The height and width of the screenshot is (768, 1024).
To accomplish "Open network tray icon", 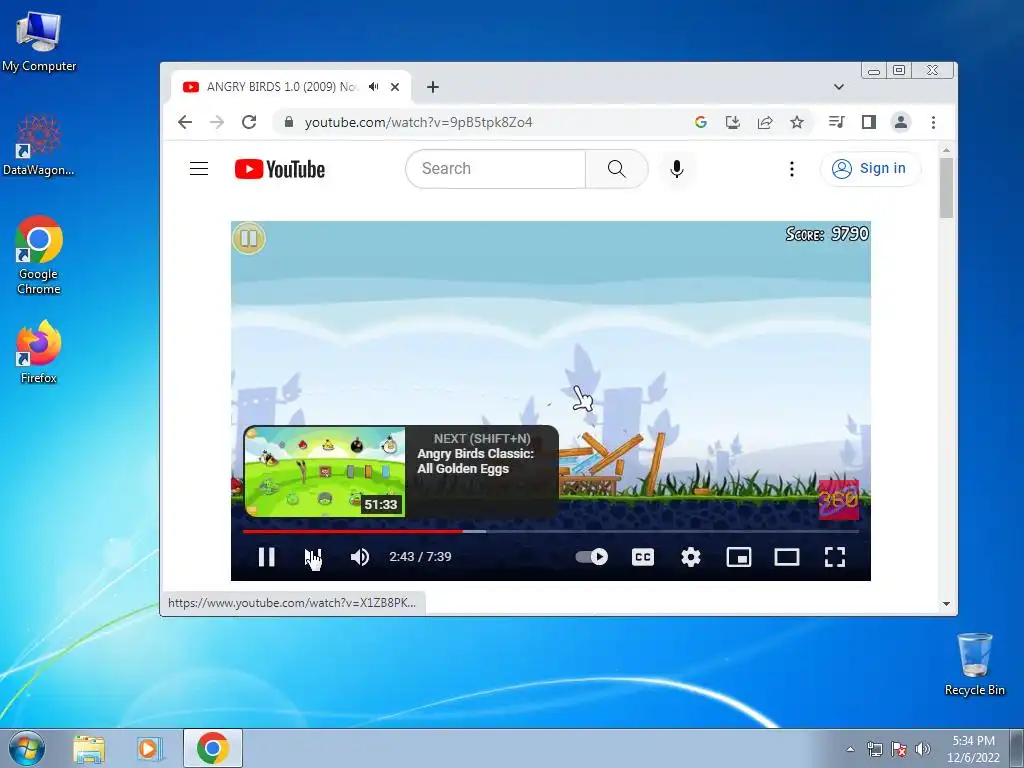I will (874, 749).
